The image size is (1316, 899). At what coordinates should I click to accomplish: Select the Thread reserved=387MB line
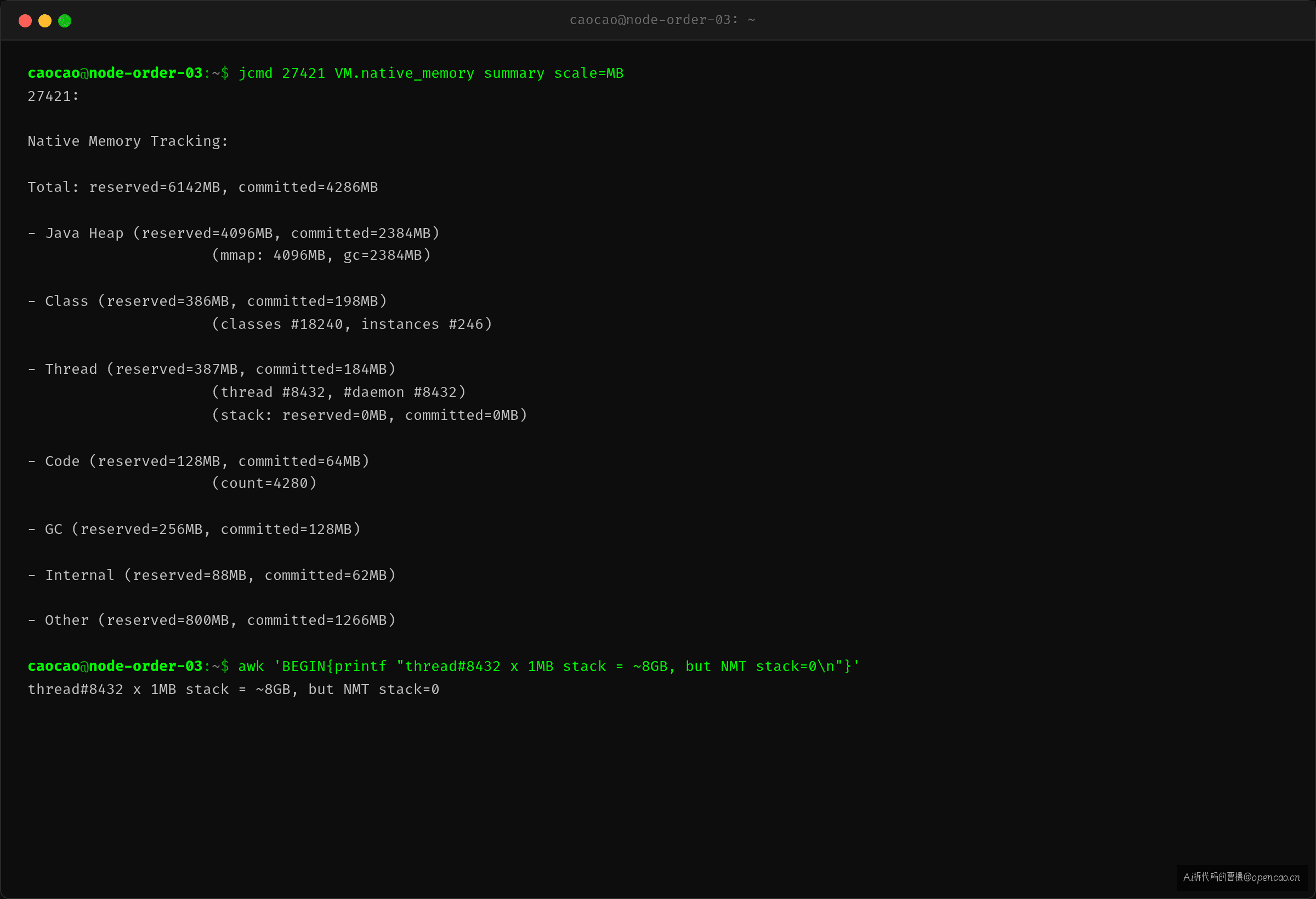click(x=212, y=368)
